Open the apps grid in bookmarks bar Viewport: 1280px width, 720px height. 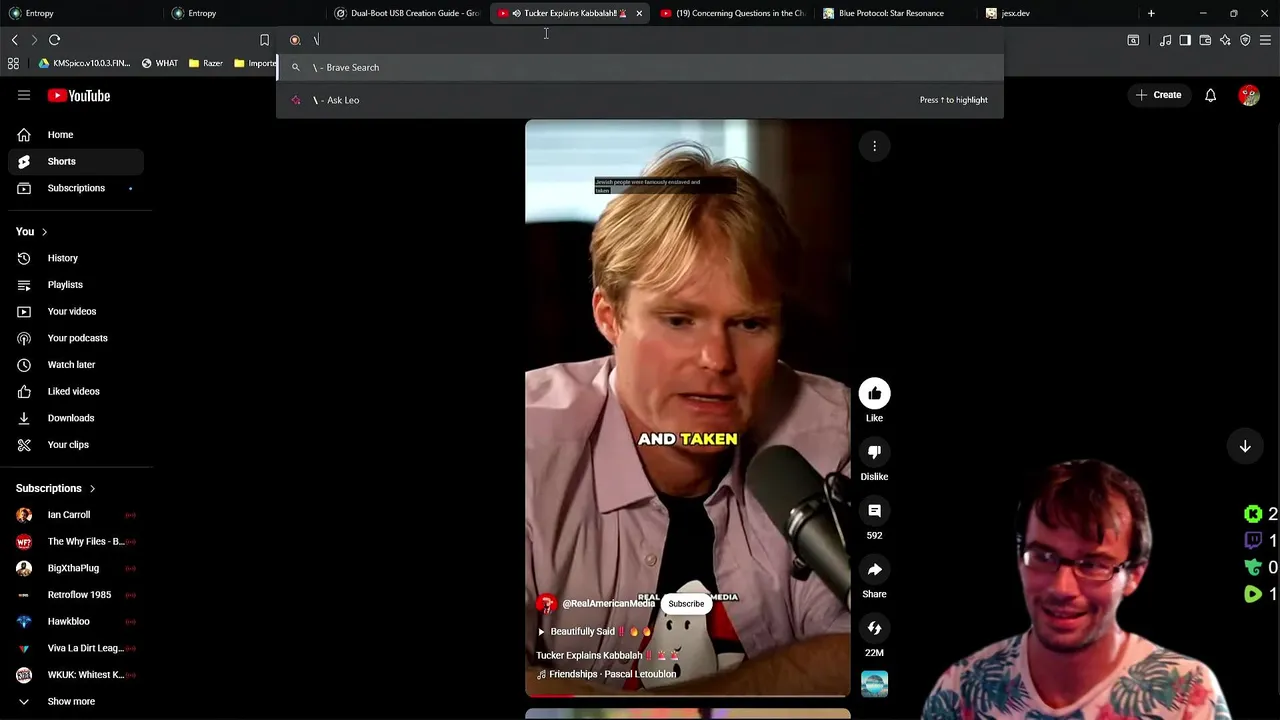(13, 63)
